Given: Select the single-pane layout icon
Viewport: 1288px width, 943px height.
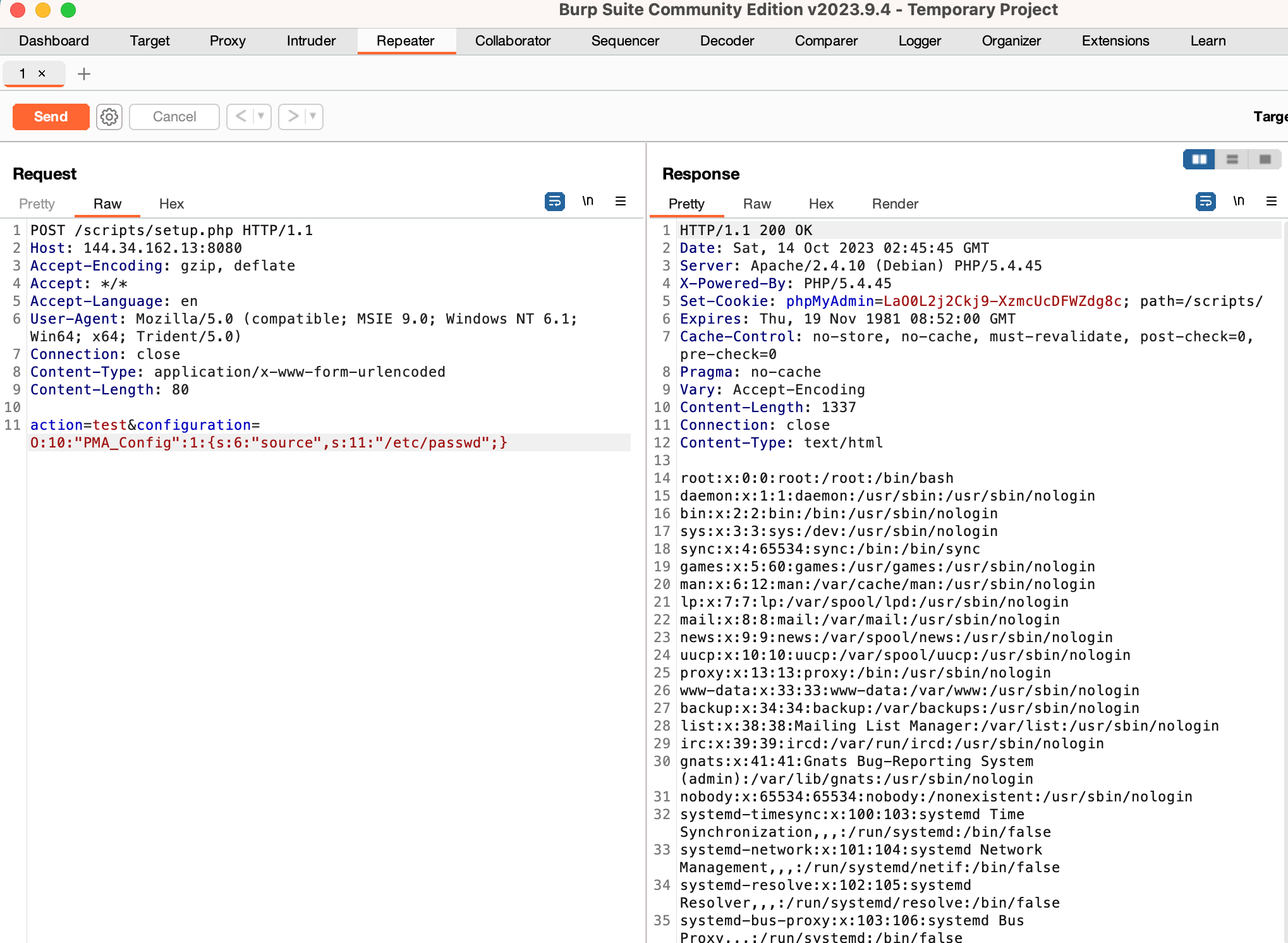Looking at the screenshot, I should pos(1265,159).
